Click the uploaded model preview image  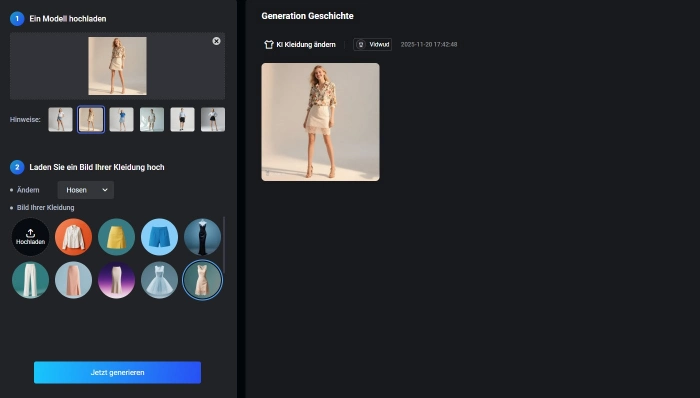pos(117,66)
